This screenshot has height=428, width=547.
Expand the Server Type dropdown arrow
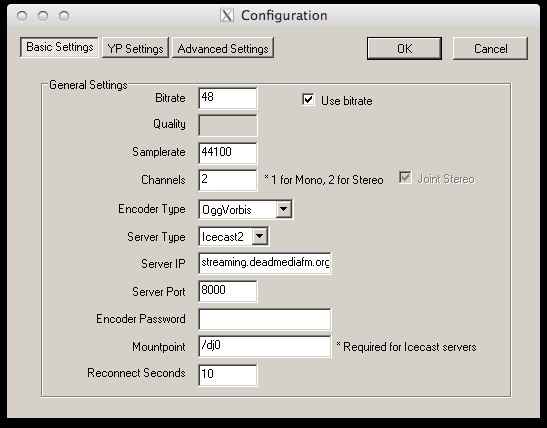[x=260, y=236]
